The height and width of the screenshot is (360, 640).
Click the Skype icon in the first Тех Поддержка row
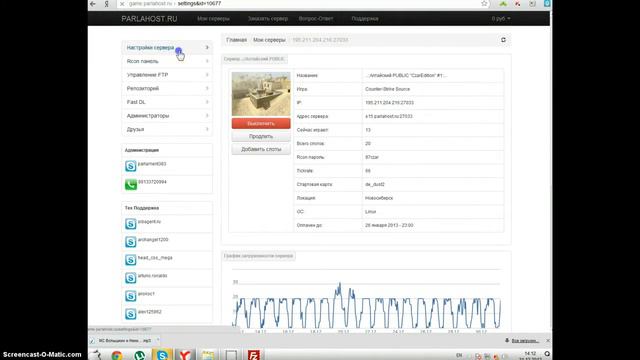pyautogui.click(x=131, y=224)
